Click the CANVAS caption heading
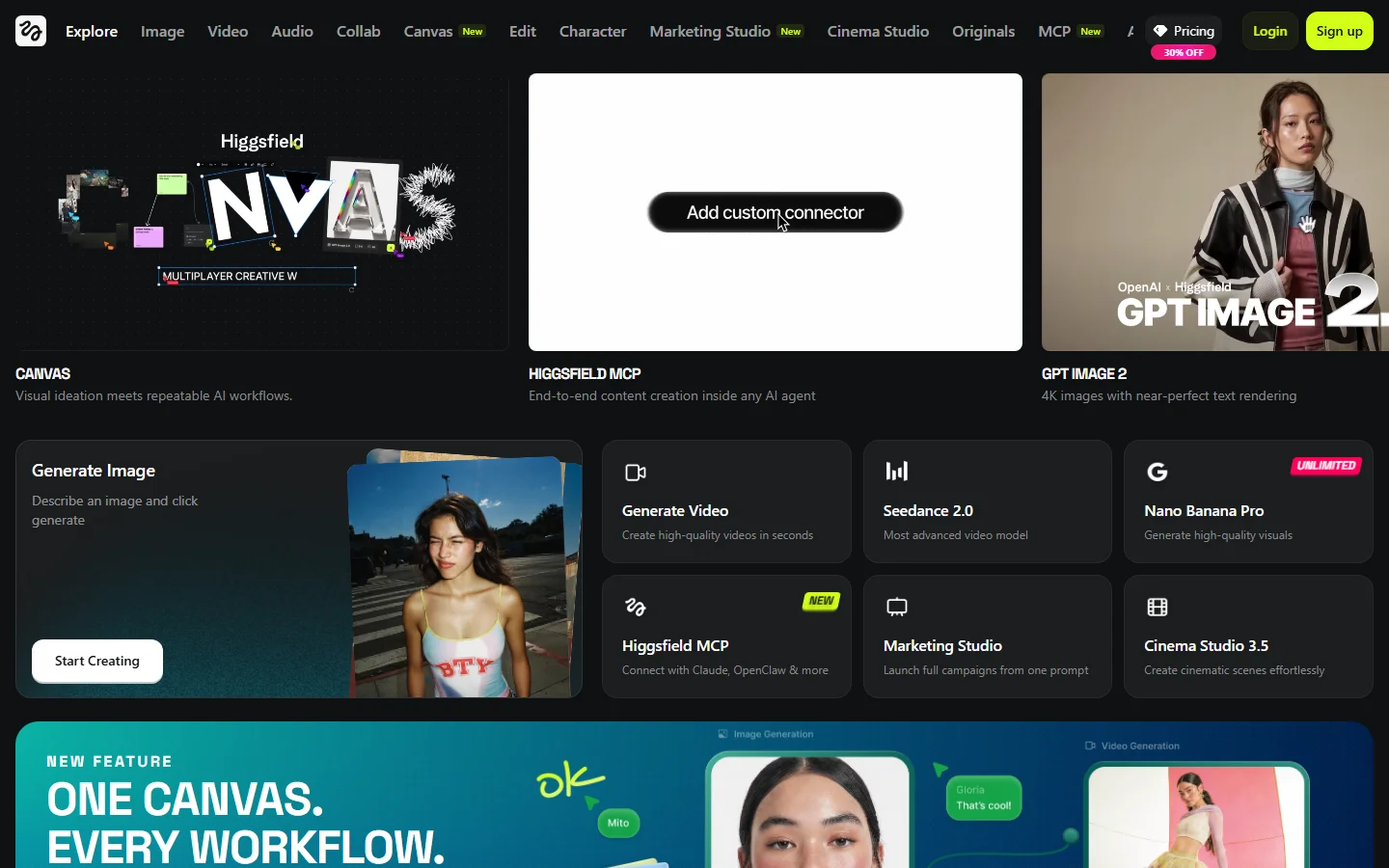The height and width of the screenshot is (868, 1389). click(42, 373)
